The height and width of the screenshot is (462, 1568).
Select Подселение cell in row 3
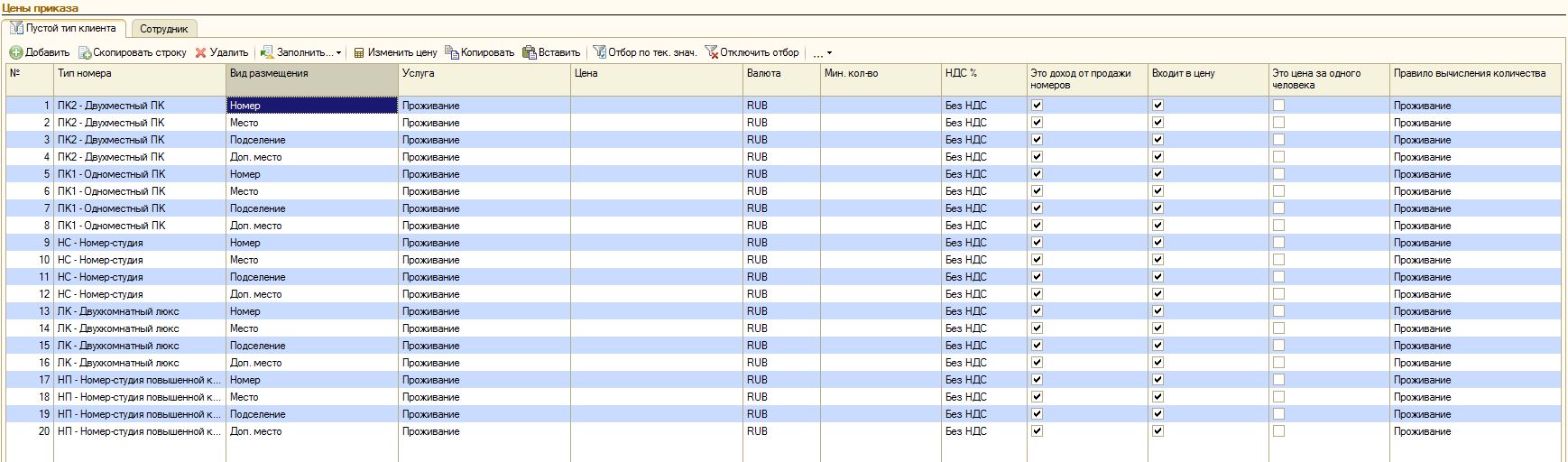[312, 140]
